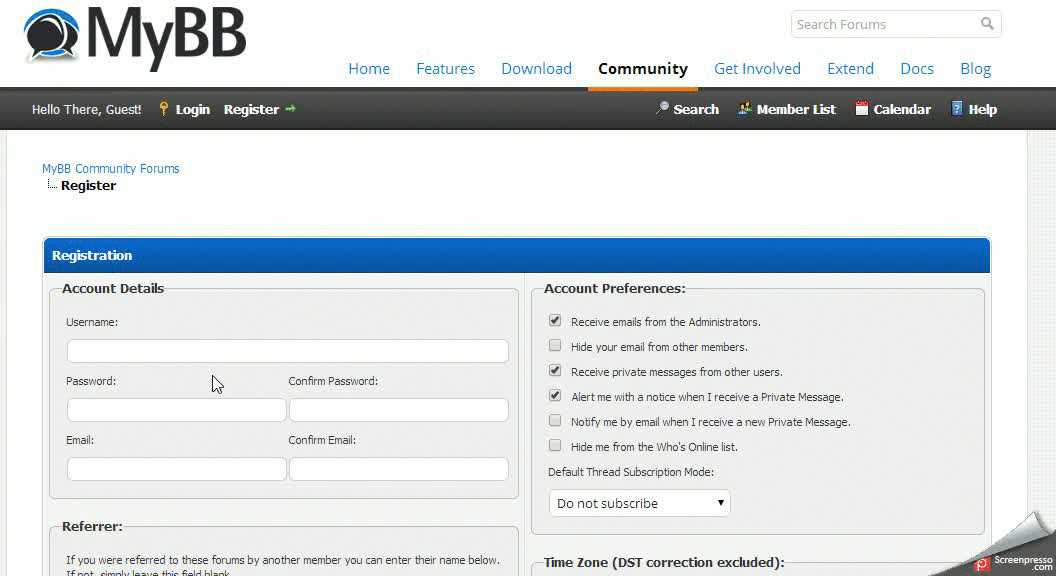Check Hide me from the Who's Online list

pos(555,445)
